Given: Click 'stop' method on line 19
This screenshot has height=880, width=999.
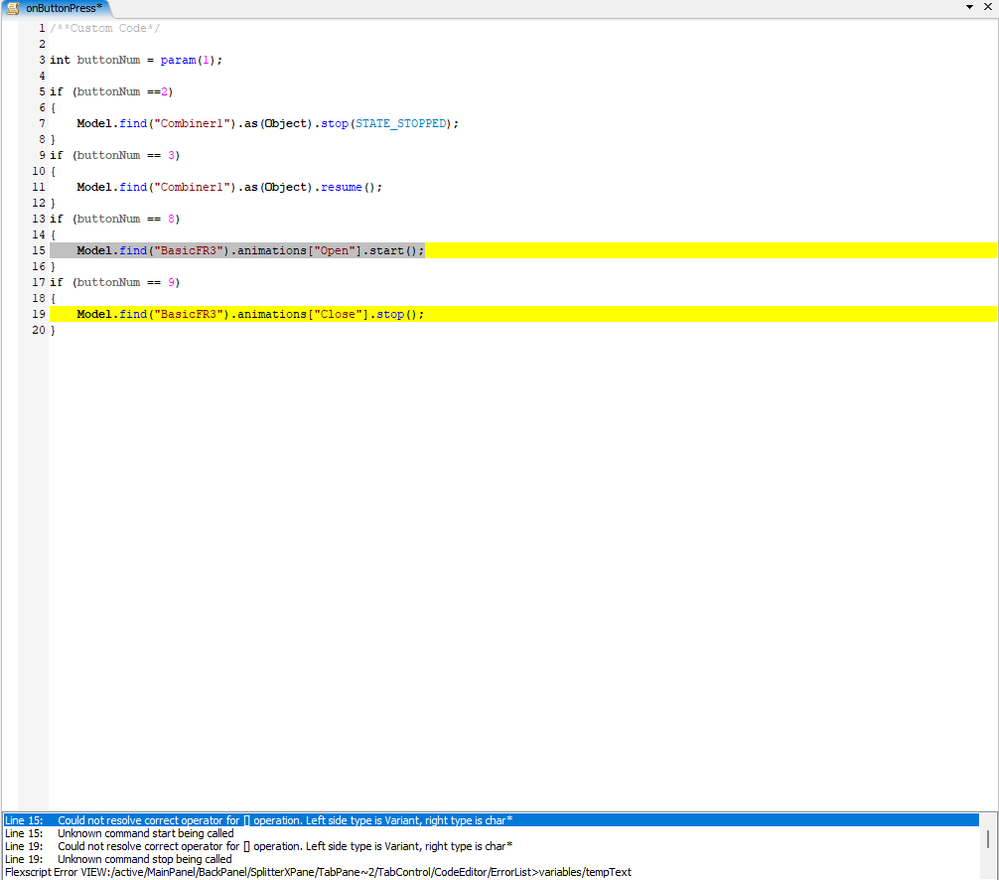Looking at the screenshot, I should pos(390,314).
